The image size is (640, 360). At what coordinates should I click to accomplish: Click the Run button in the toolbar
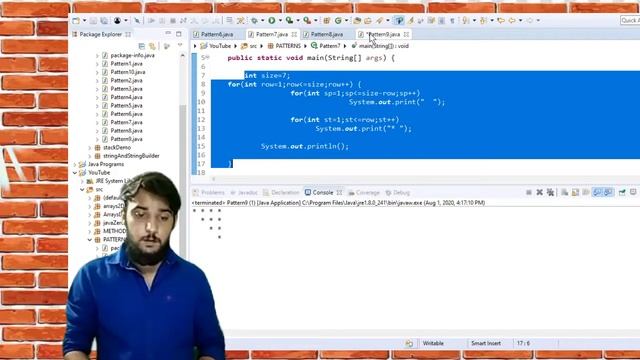tap(271, 20)
